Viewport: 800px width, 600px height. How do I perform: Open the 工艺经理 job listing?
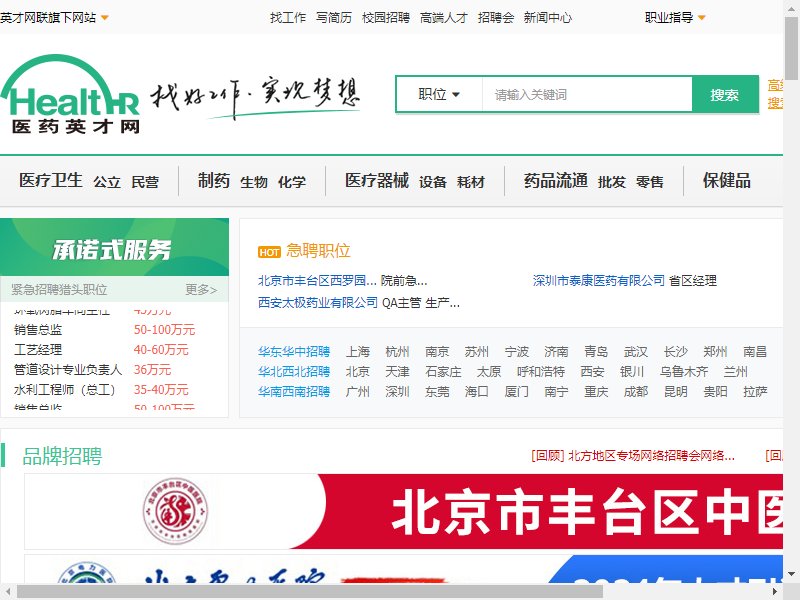coord(38,349)
